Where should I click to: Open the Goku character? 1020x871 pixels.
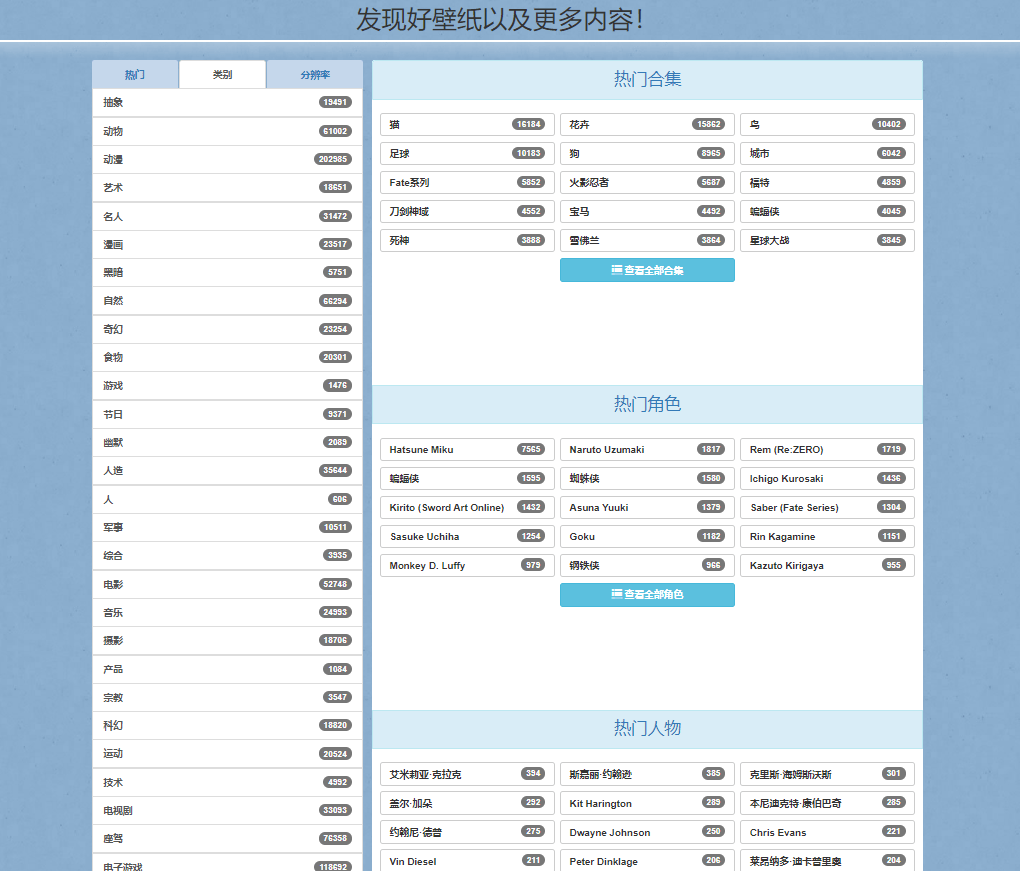pyautogui.click(x=647, y=536)
